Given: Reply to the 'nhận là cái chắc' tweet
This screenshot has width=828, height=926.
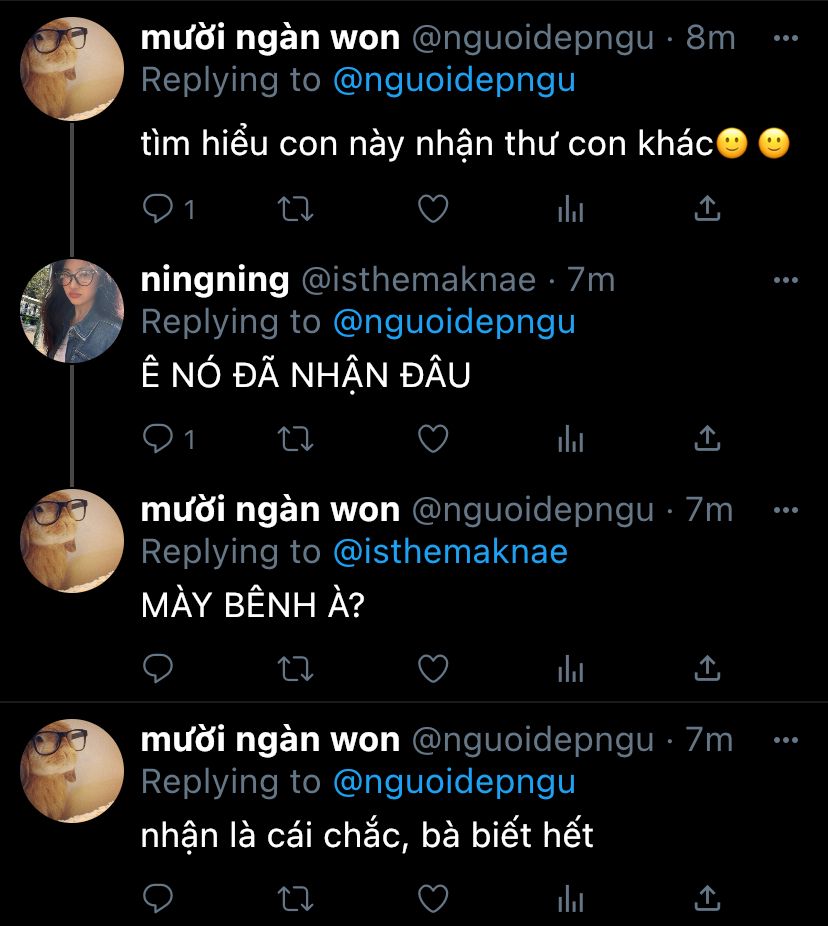Looking at the screenshot, I should 158,898.
